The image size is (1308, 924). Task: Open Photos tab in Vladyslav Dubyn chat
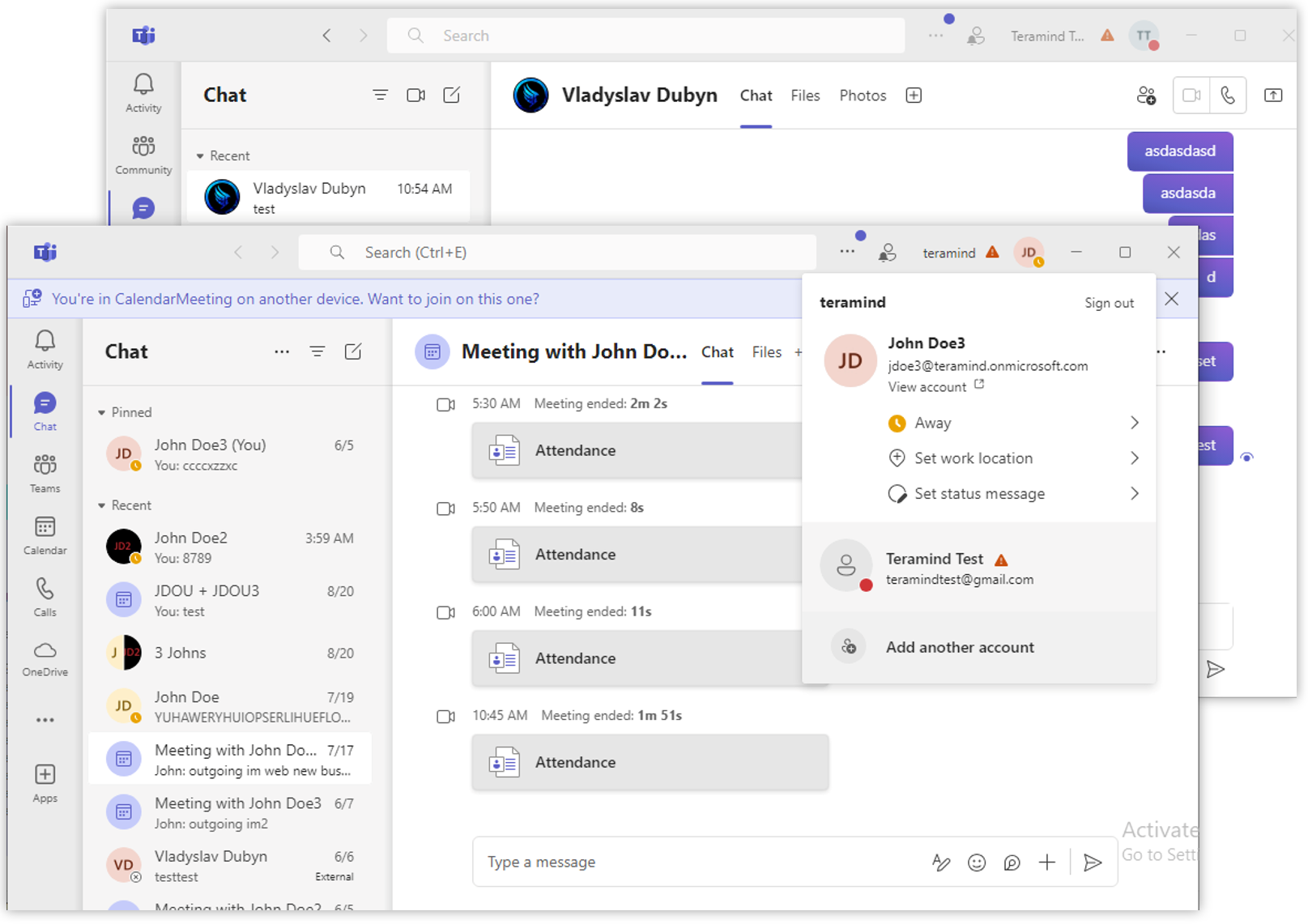point(863,96)
